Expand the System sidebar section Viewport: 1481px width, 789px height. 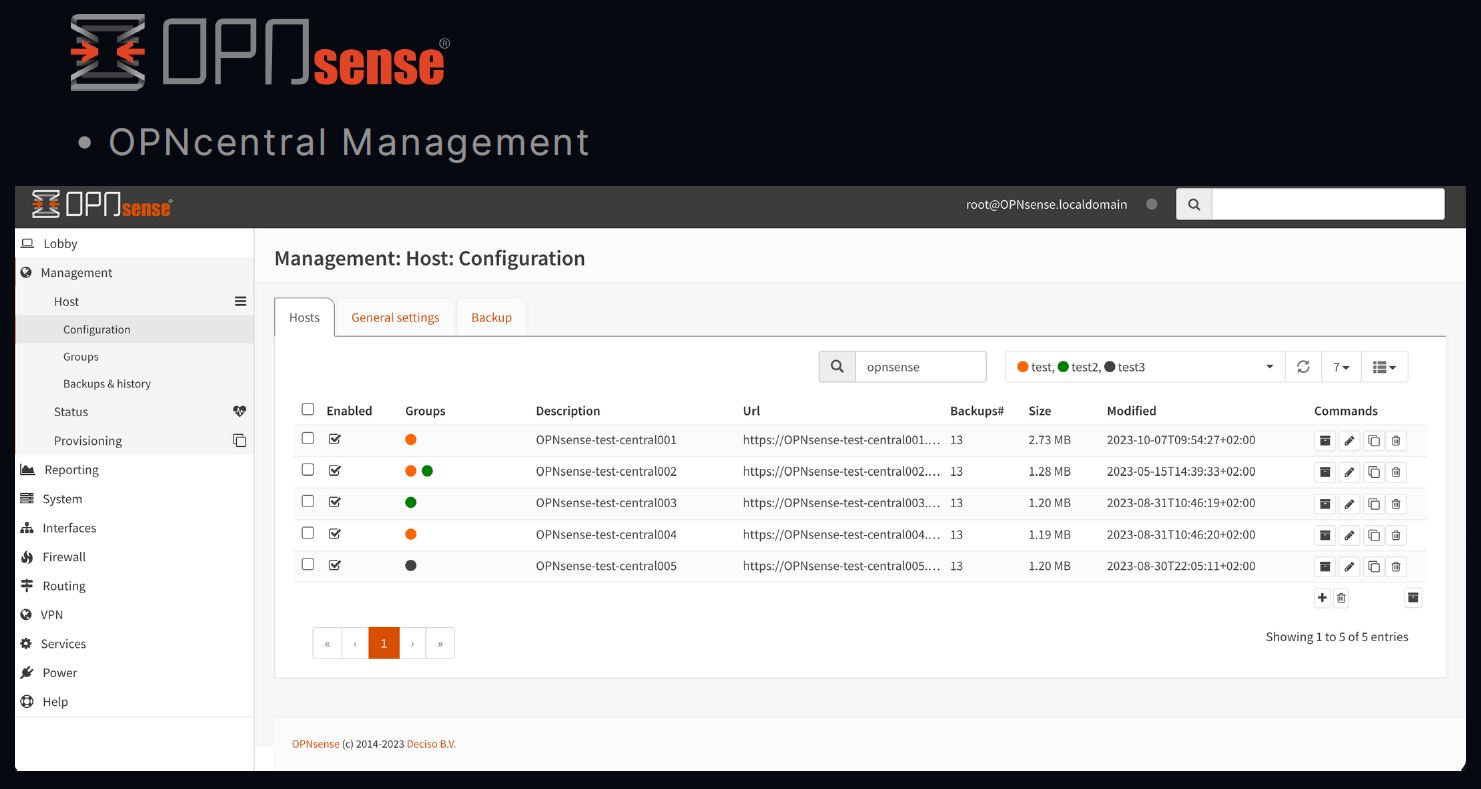(134, 499)
